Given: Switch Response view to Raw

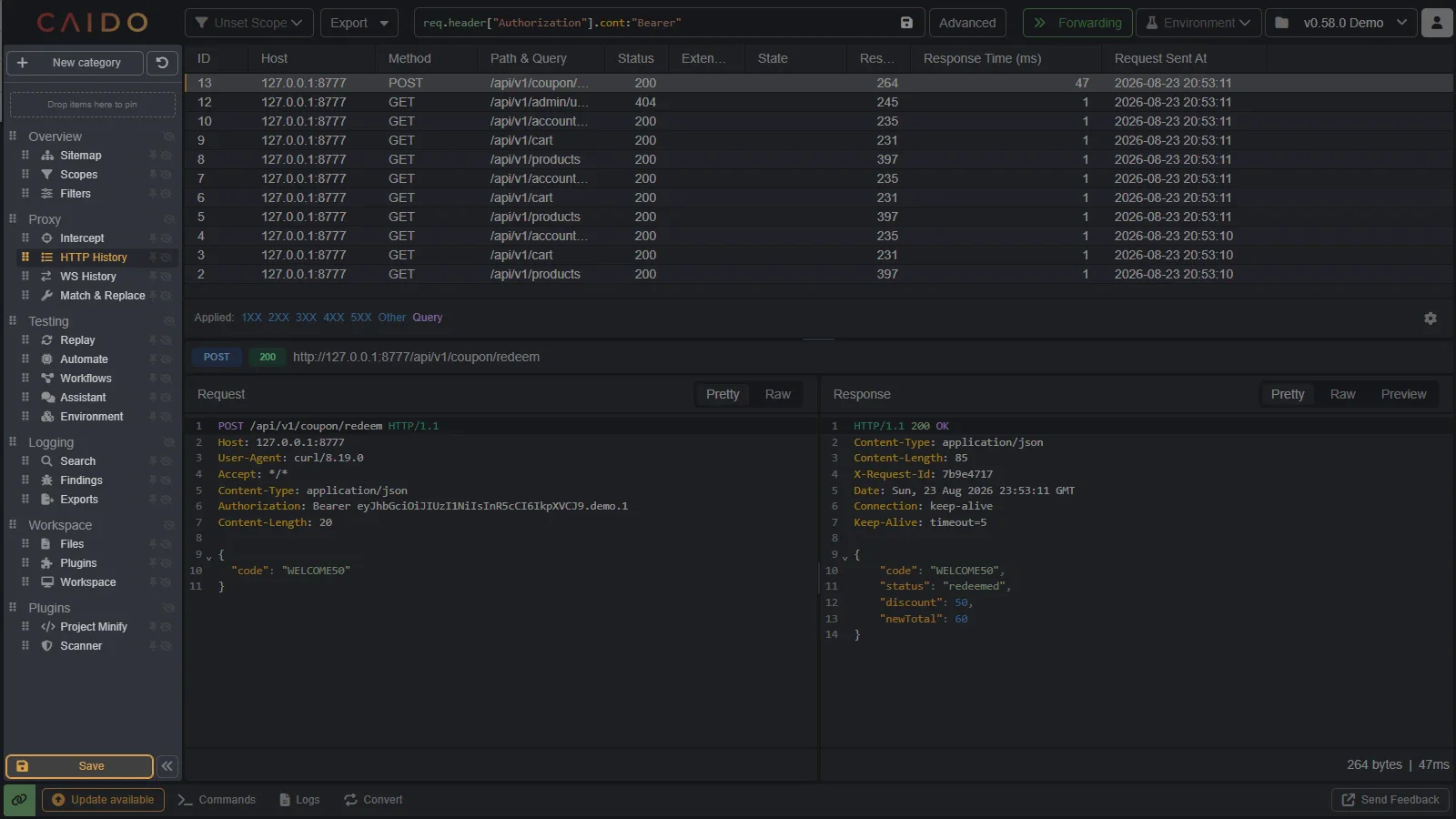Looking at the screenshot, I should pos(1342,394).
